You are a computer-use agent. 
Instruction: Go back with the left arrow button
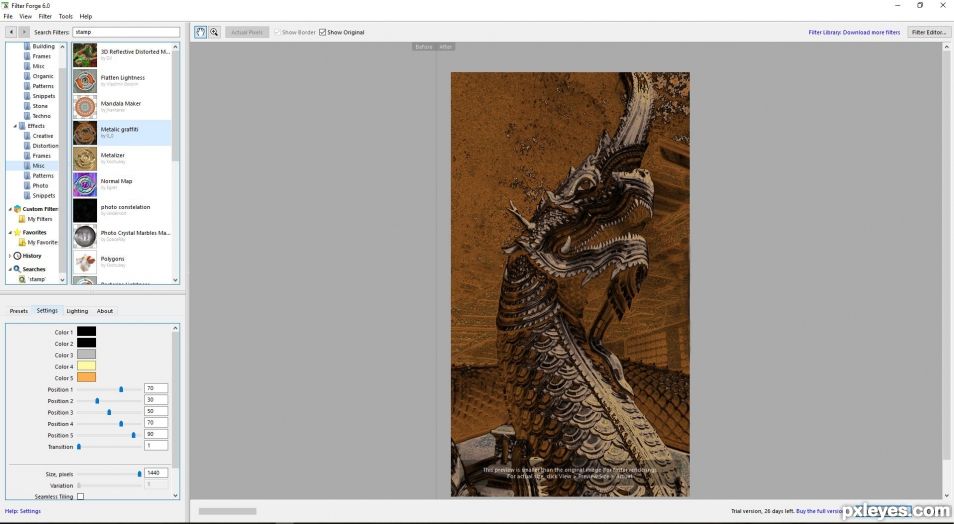[x=11, y=32]
